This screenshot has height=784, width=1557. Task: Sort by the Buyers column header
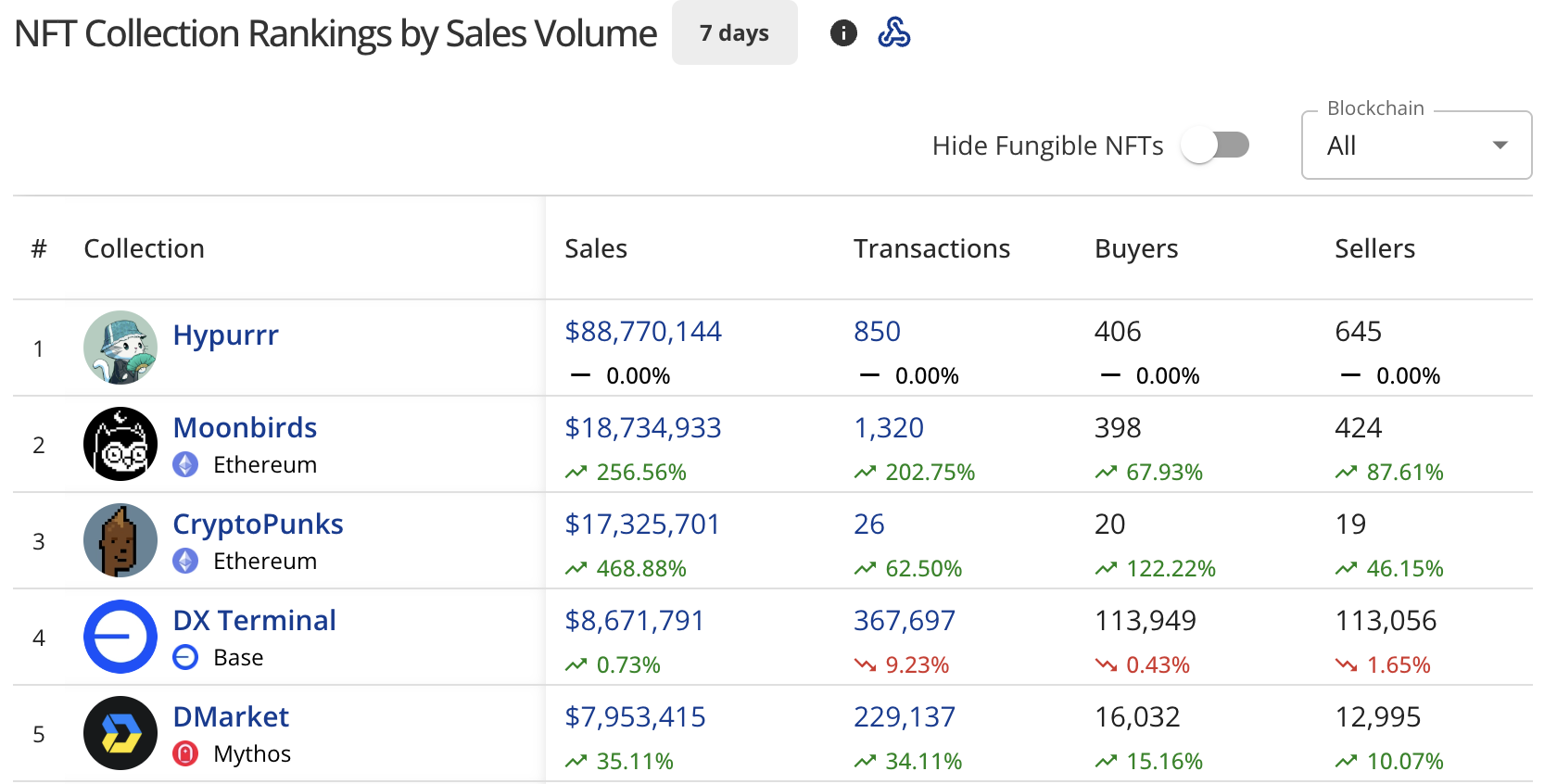(1136, 248)
